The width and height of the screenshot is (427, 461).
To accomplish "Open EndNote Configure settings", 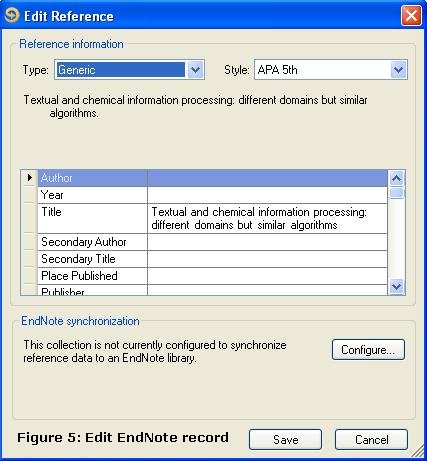I will click(368, 350).
